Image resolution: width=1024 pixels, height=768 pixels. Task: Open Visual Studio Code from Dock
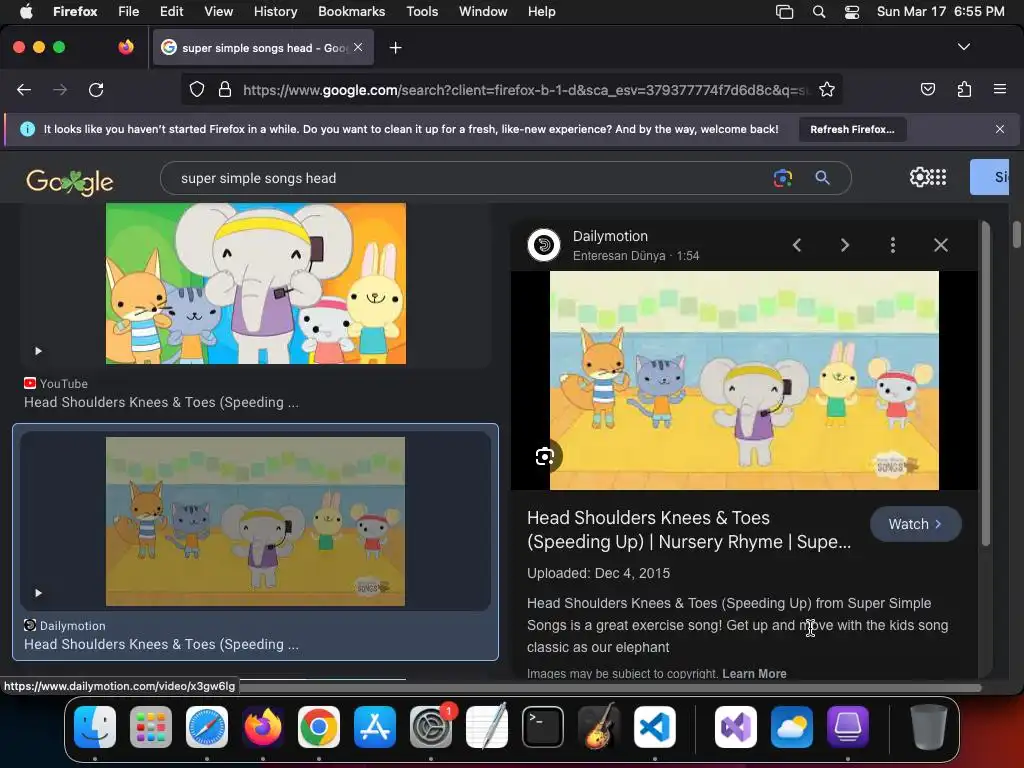point(655,727)
